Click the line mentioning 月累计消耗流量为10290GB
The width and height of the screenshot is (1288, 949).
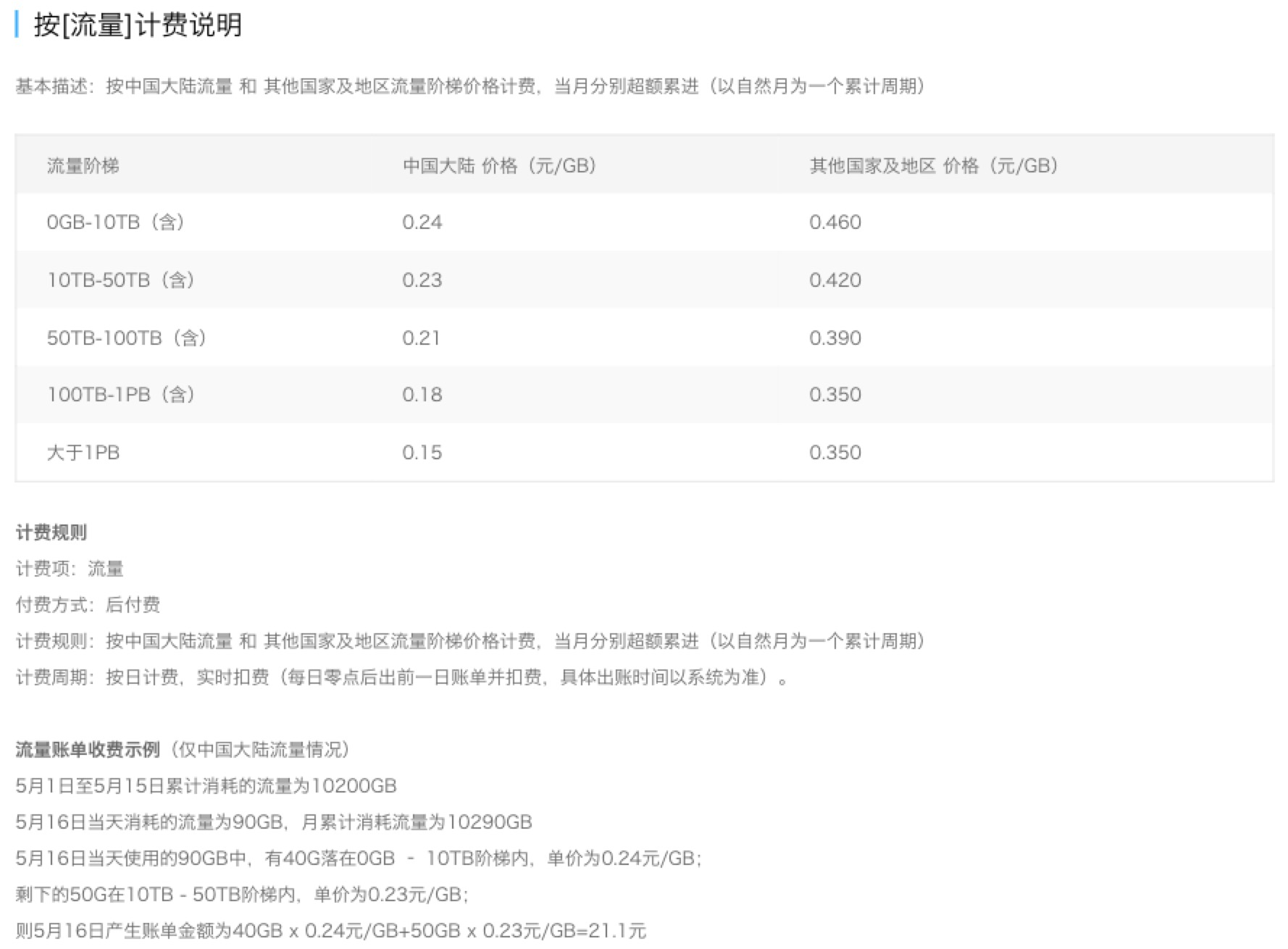274,822
